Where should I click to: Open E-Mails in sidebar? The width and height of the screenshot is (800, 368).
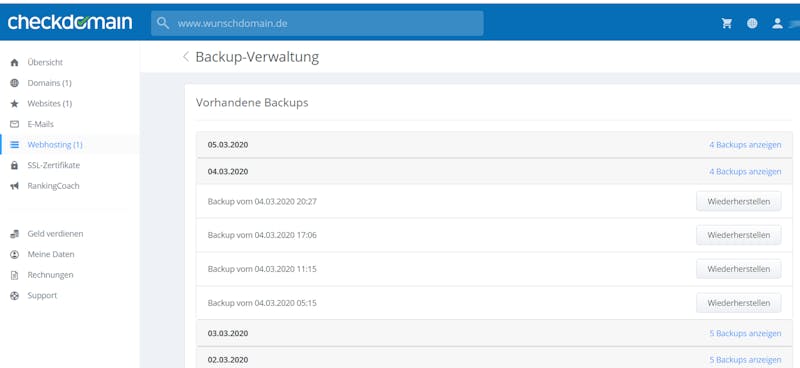pyautogui.click(x=40, y=124)
